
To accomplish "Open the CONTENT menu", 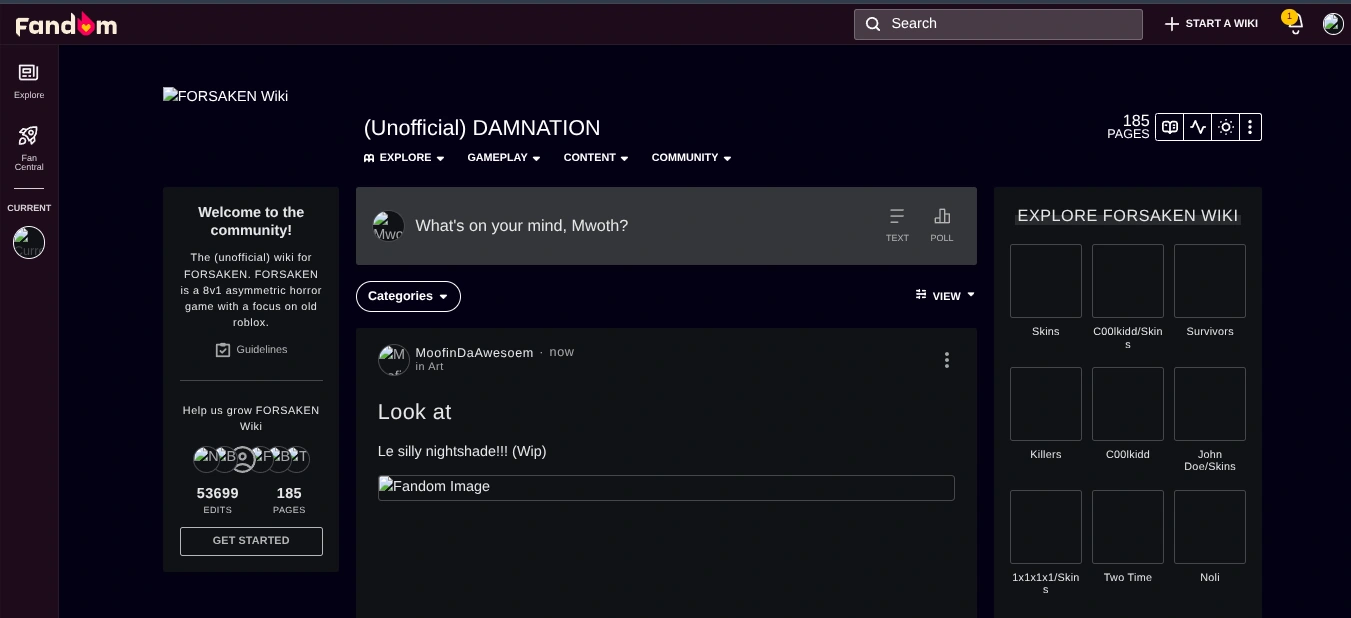I will pos(595,158).
